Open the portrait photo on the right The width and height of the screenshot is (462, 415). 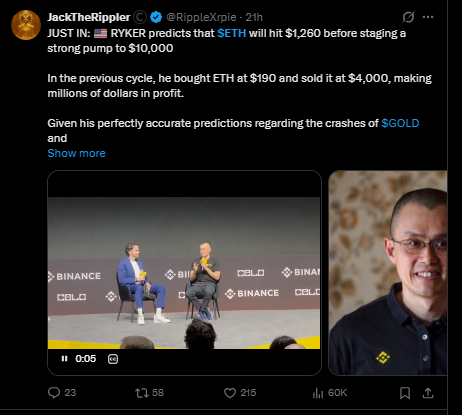(x=388, y=273)
